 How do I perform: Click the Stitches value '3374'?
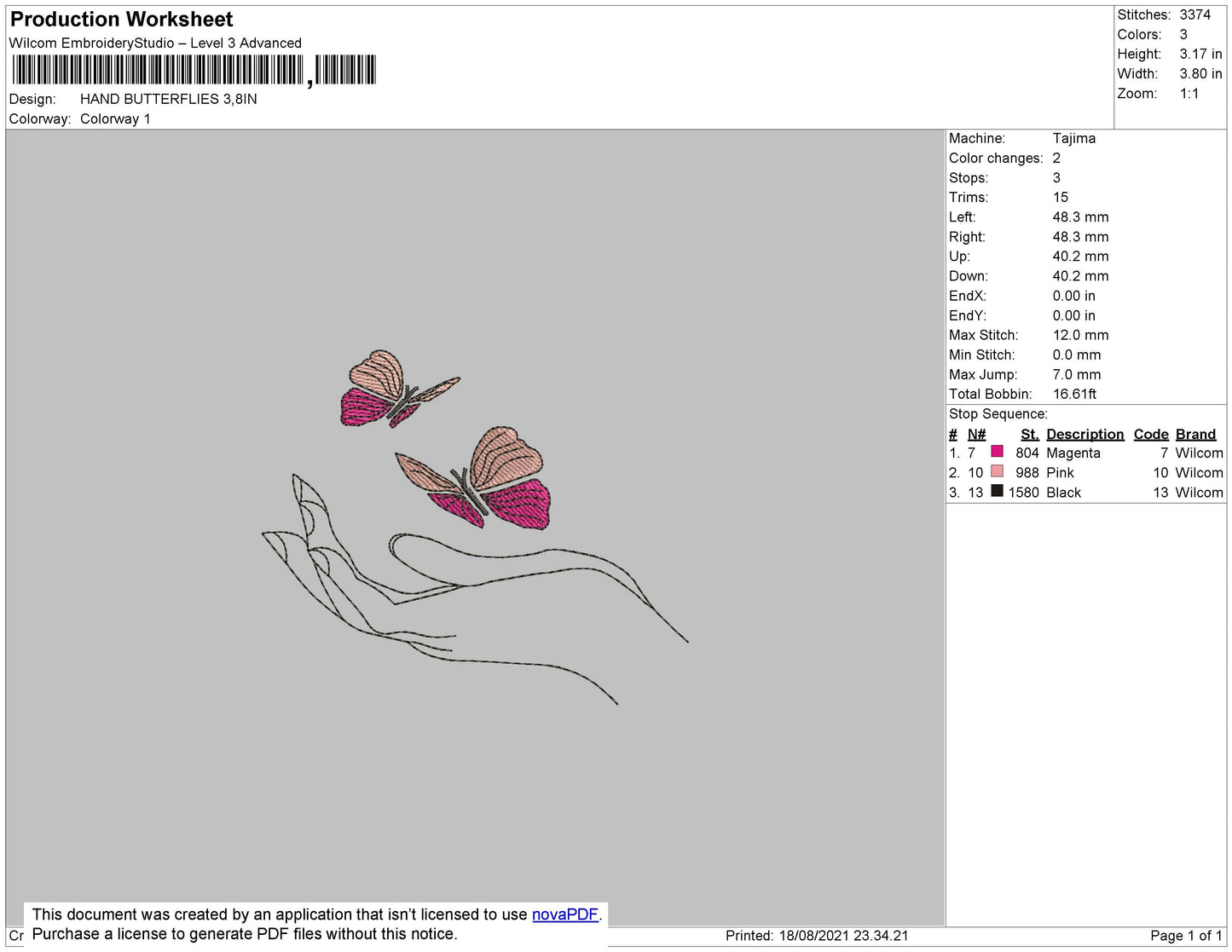click(x=1194, y=14)
